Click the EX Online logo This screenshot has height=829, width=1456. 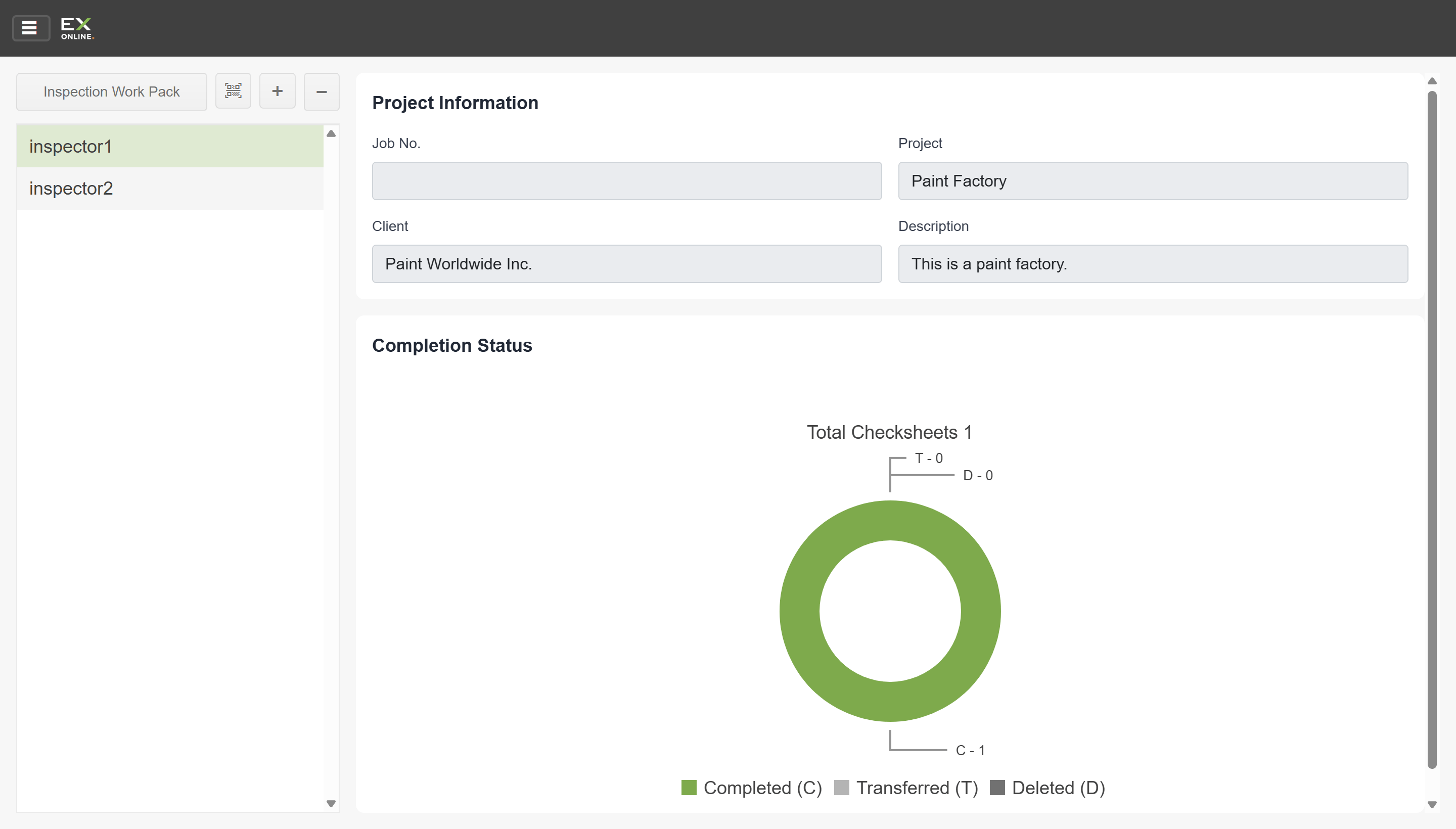pos(77,28)
